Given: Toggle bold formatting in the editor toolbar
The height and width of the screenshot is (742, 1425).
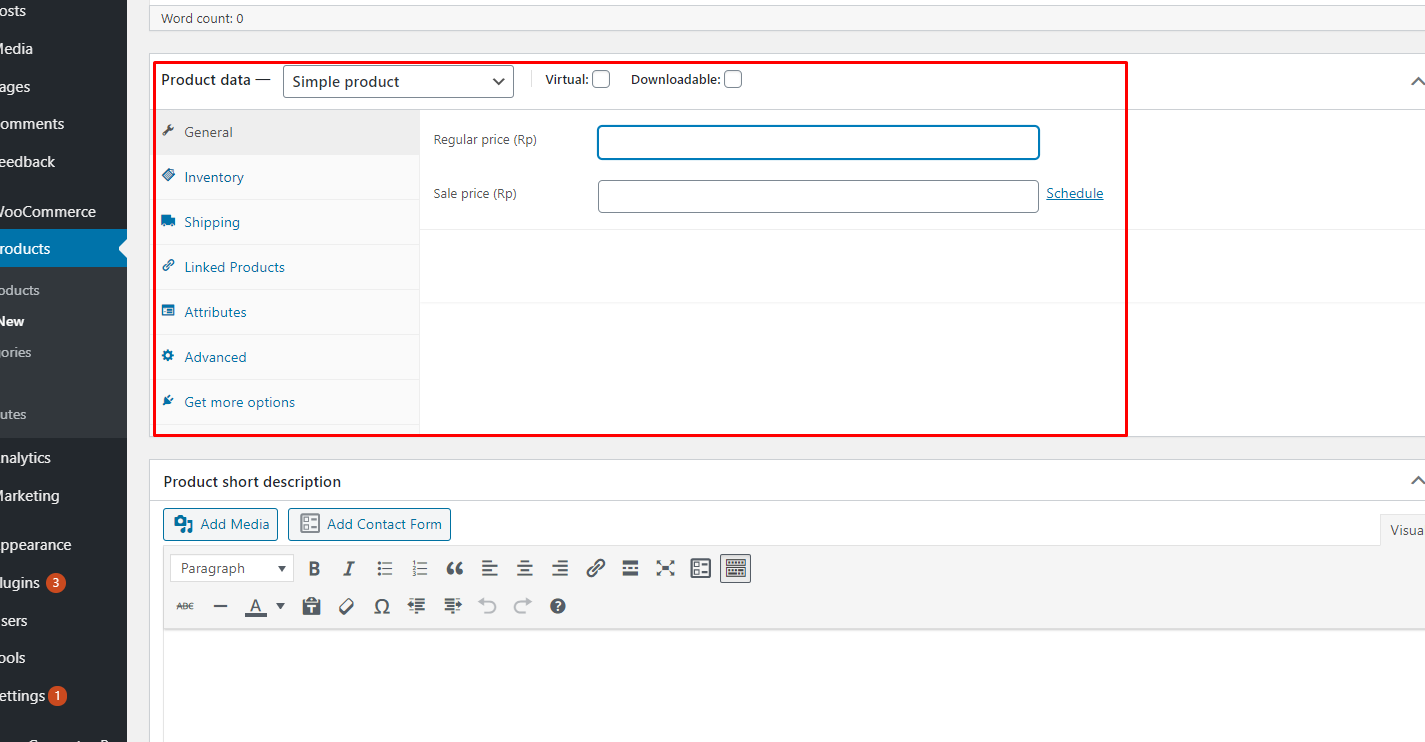Looking at the screenshot, I should pos(314,569).
